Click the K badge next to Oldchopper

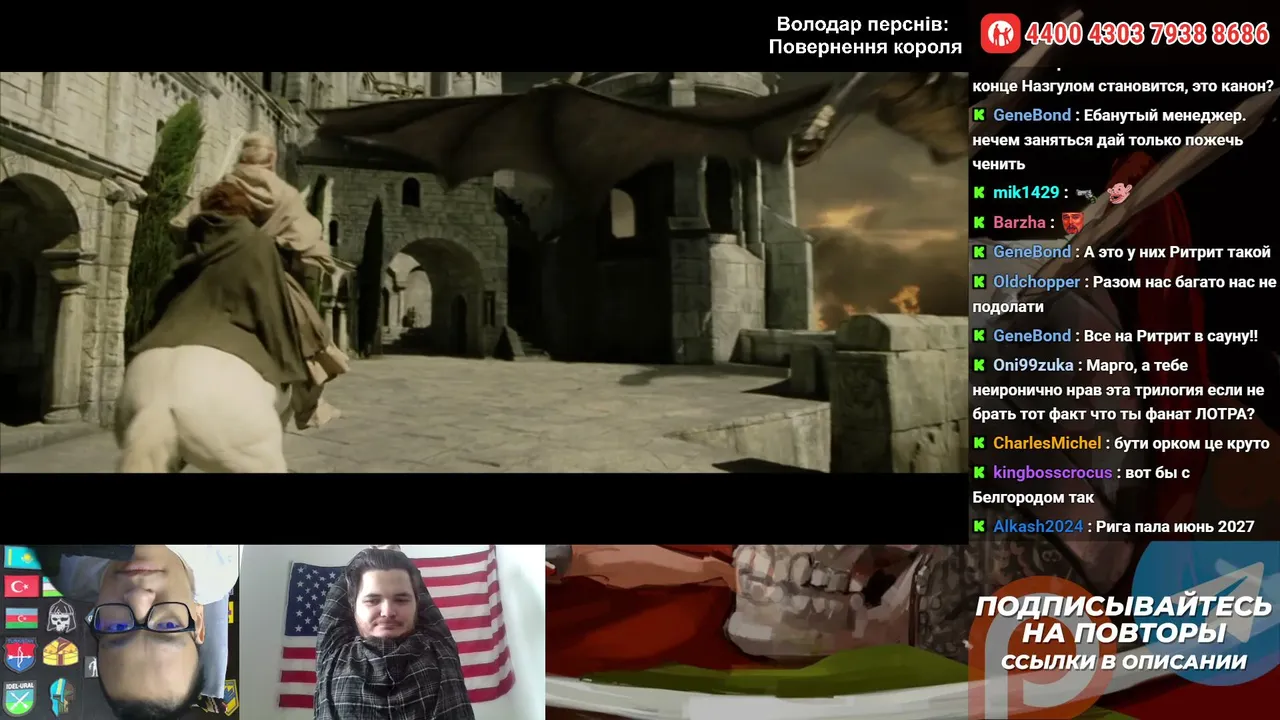click(979, 282)
